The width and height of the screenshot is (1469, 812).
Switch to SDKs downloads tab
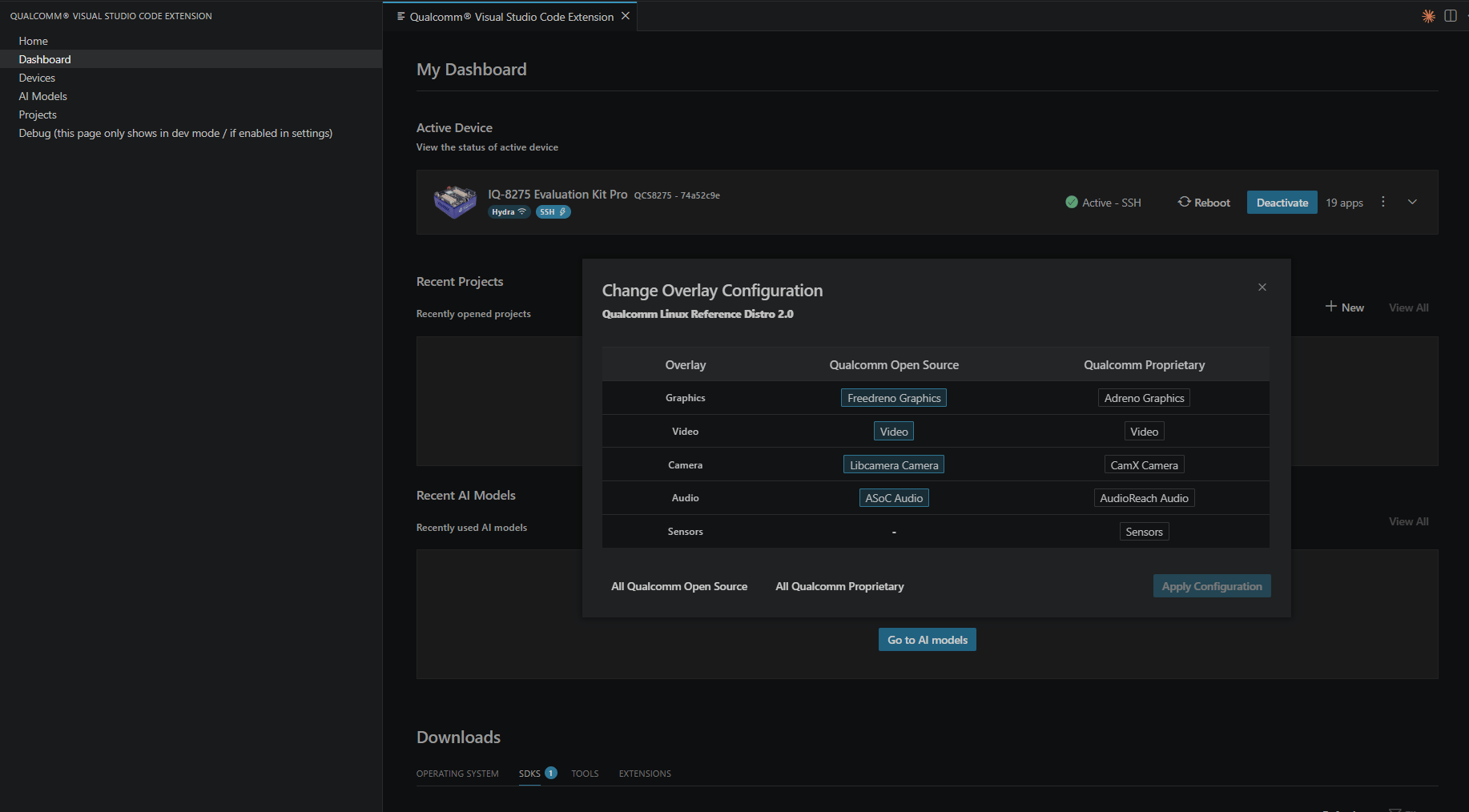coord(529,774)
